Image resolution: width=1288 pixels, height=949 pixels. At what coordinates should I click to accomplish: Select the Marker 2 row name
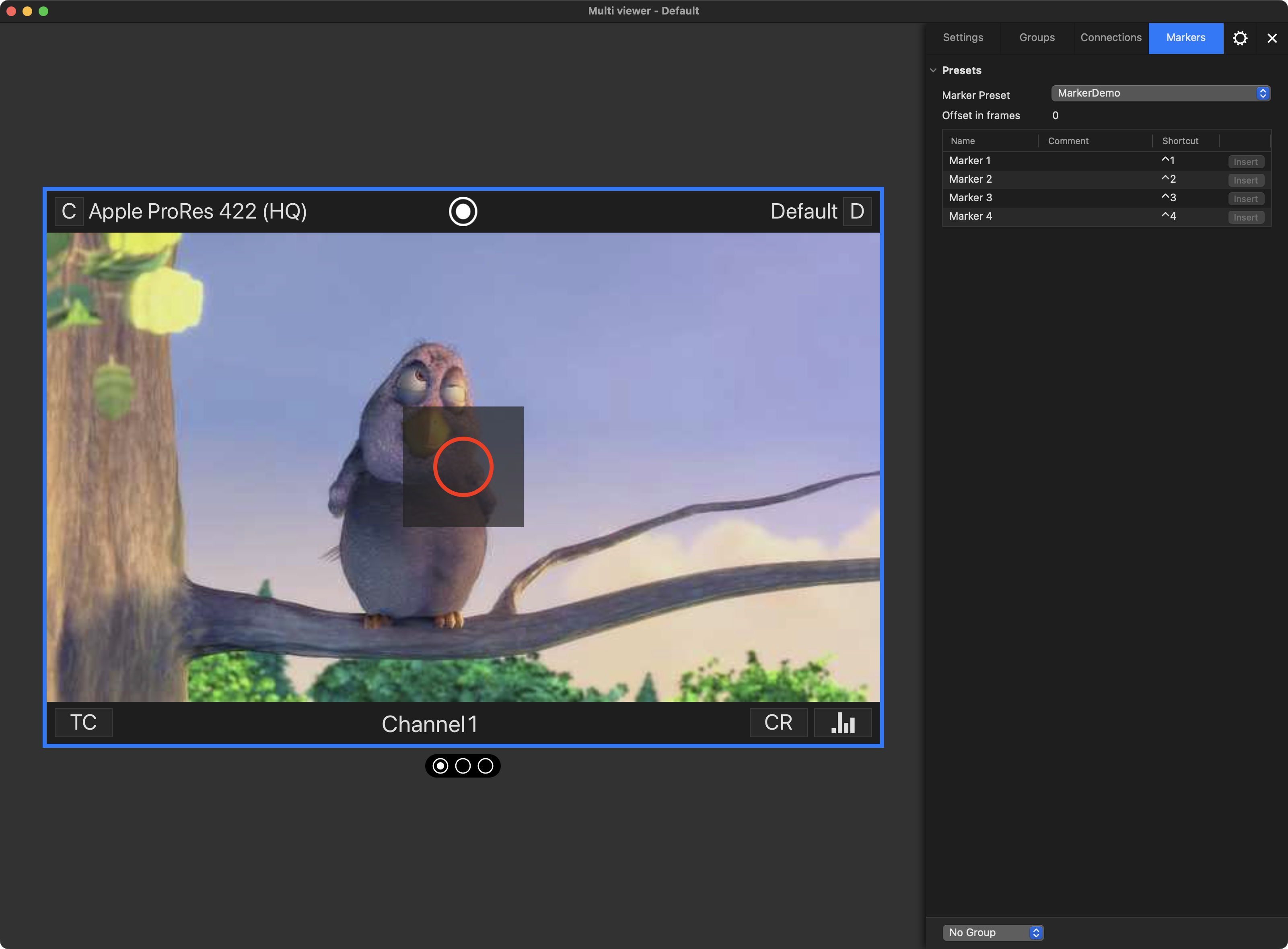pyautogui.click(x=970, y=179)
